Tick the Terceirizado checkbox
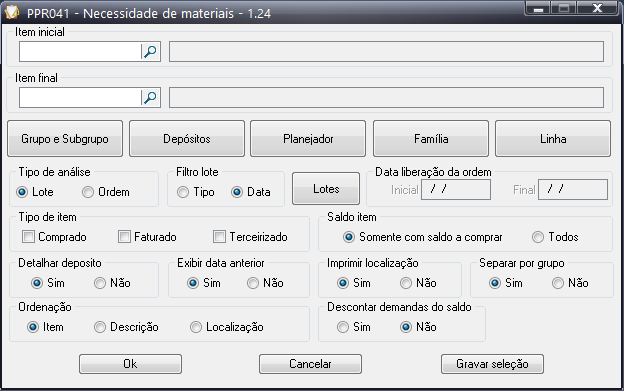This screenshot has width=624, height=391. click(219, 237)
